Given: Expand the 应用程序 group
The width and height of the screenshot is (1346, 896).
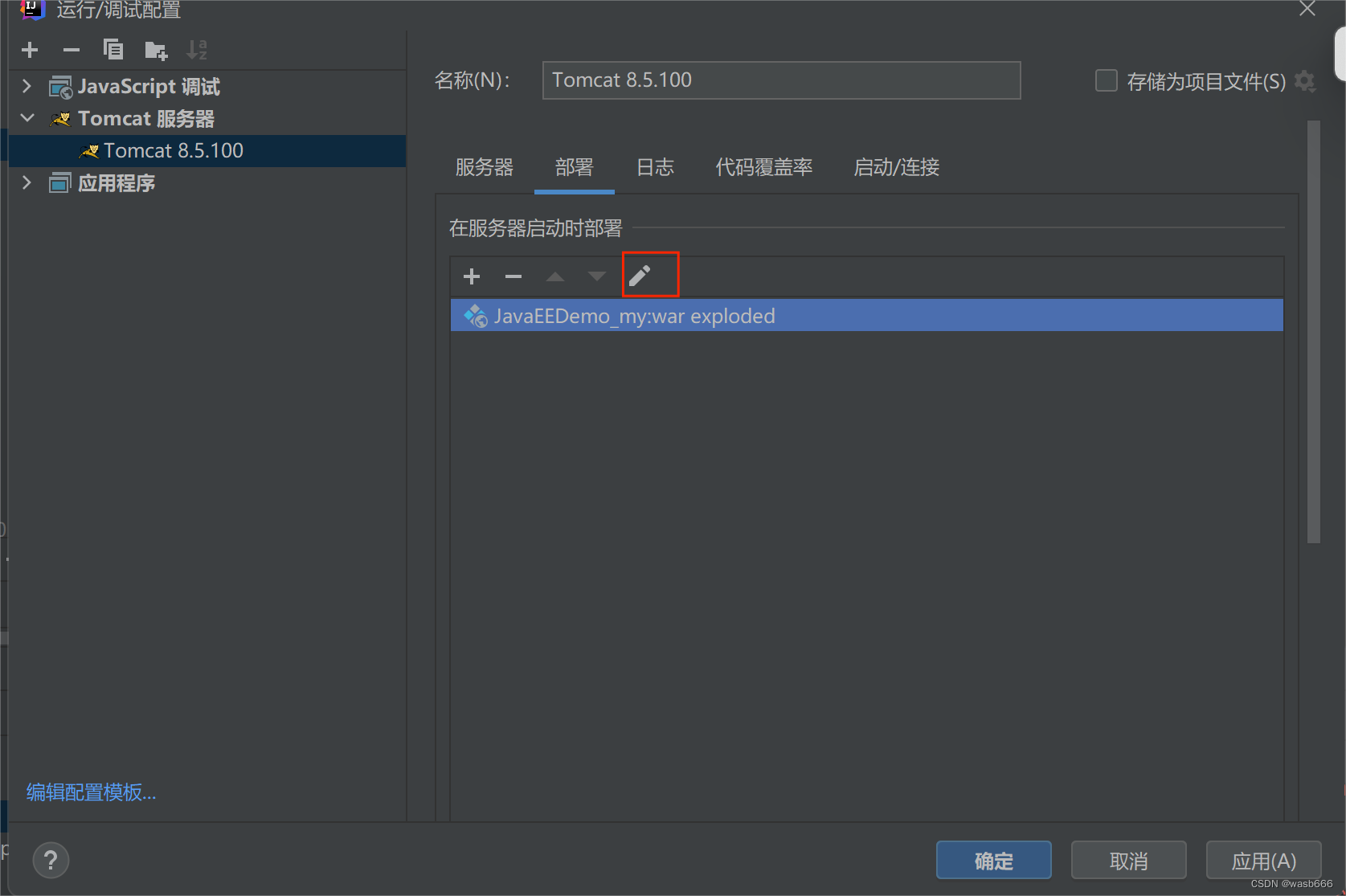Looking at the screenshot, I should tap(27, 182).
